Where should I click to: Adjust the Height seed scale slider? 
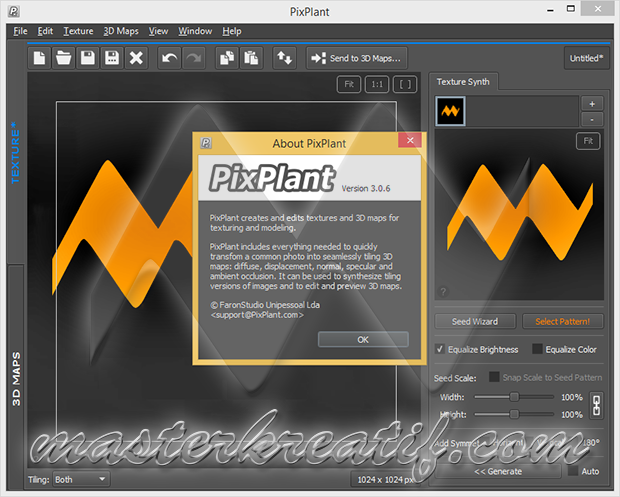(x=514, y=414)
